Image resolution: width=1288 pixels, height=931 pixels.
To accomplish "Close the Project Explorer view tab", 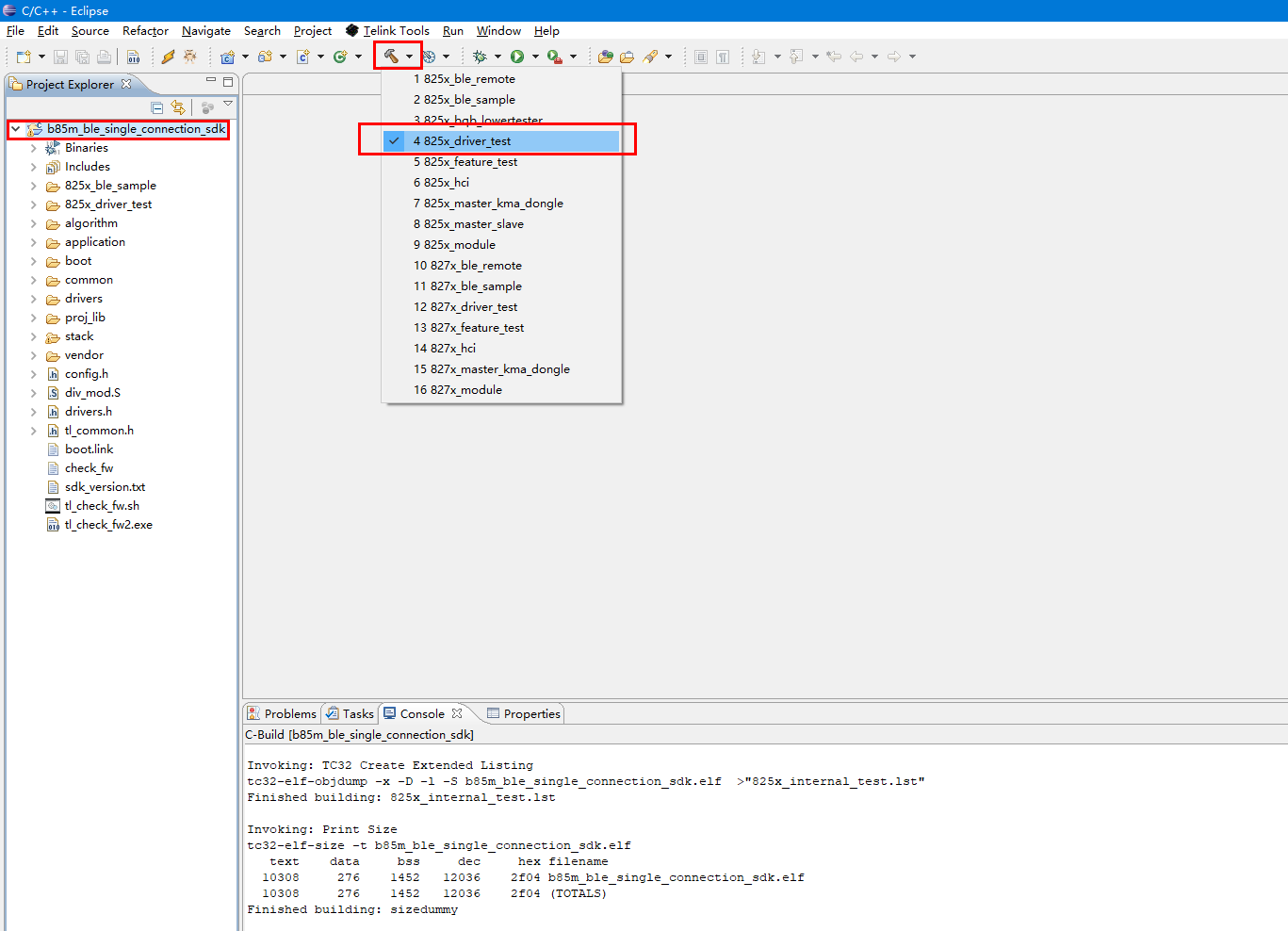I will (127, 84).
